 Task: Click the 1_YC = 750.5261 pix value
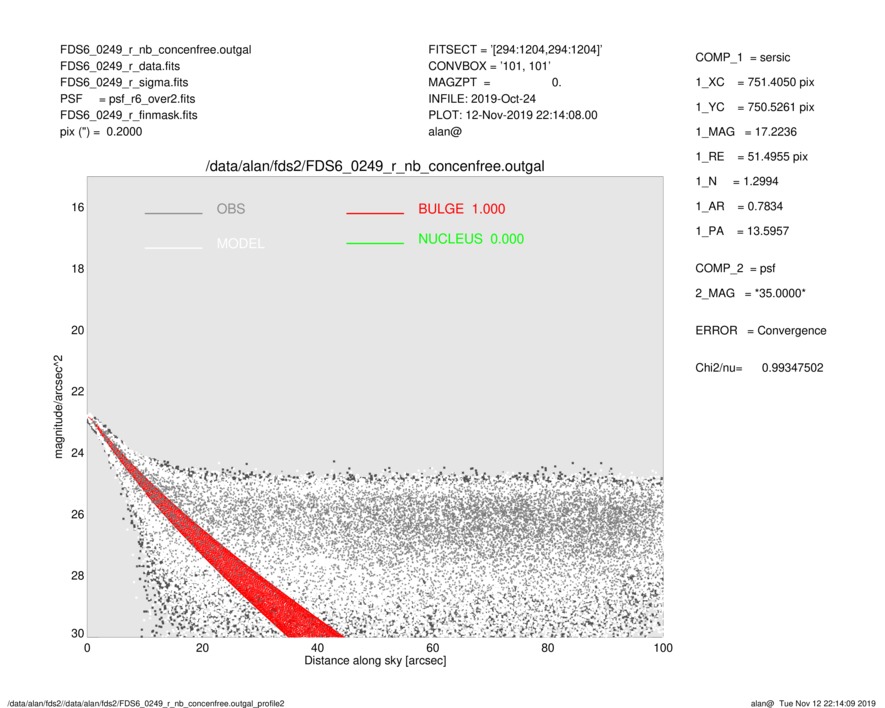[755, 107]
